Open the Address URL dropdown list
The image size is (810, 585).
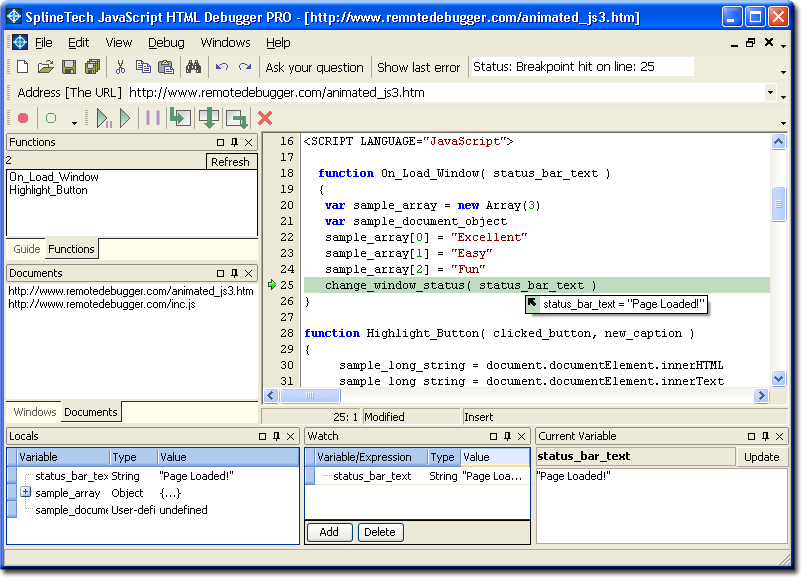pyautogui.click(x=770, y=93)
